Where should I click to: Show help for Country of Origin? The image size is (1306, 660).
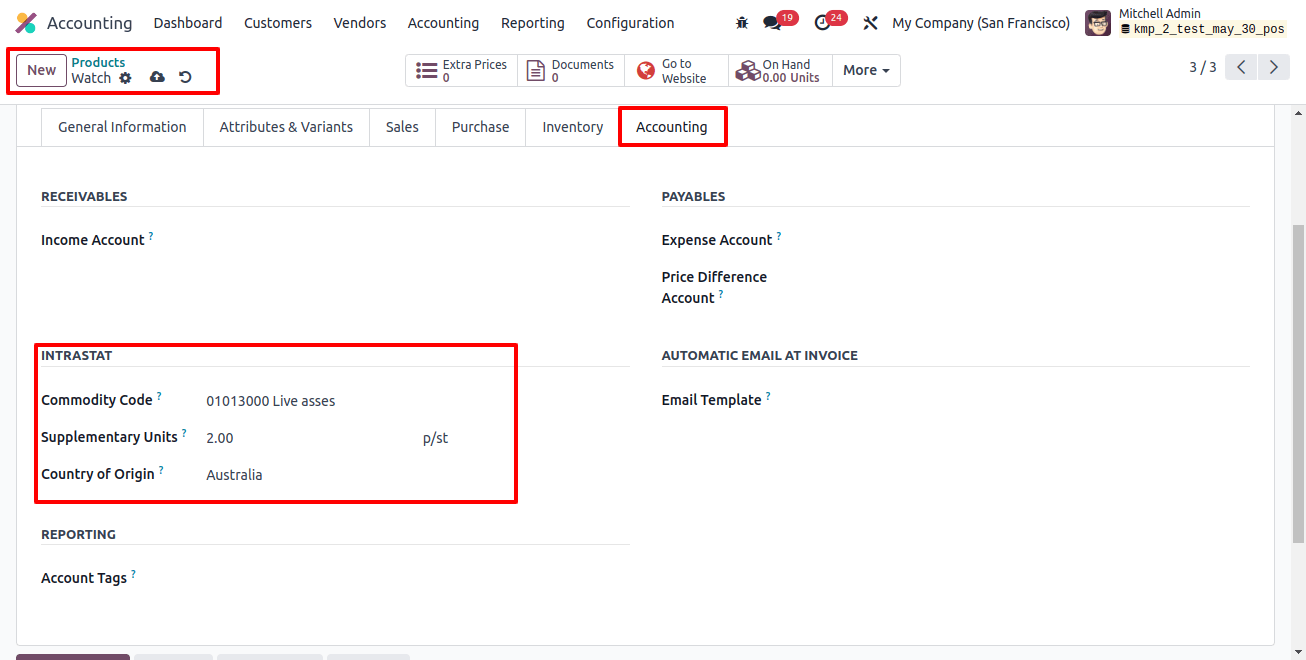[161, 470]
